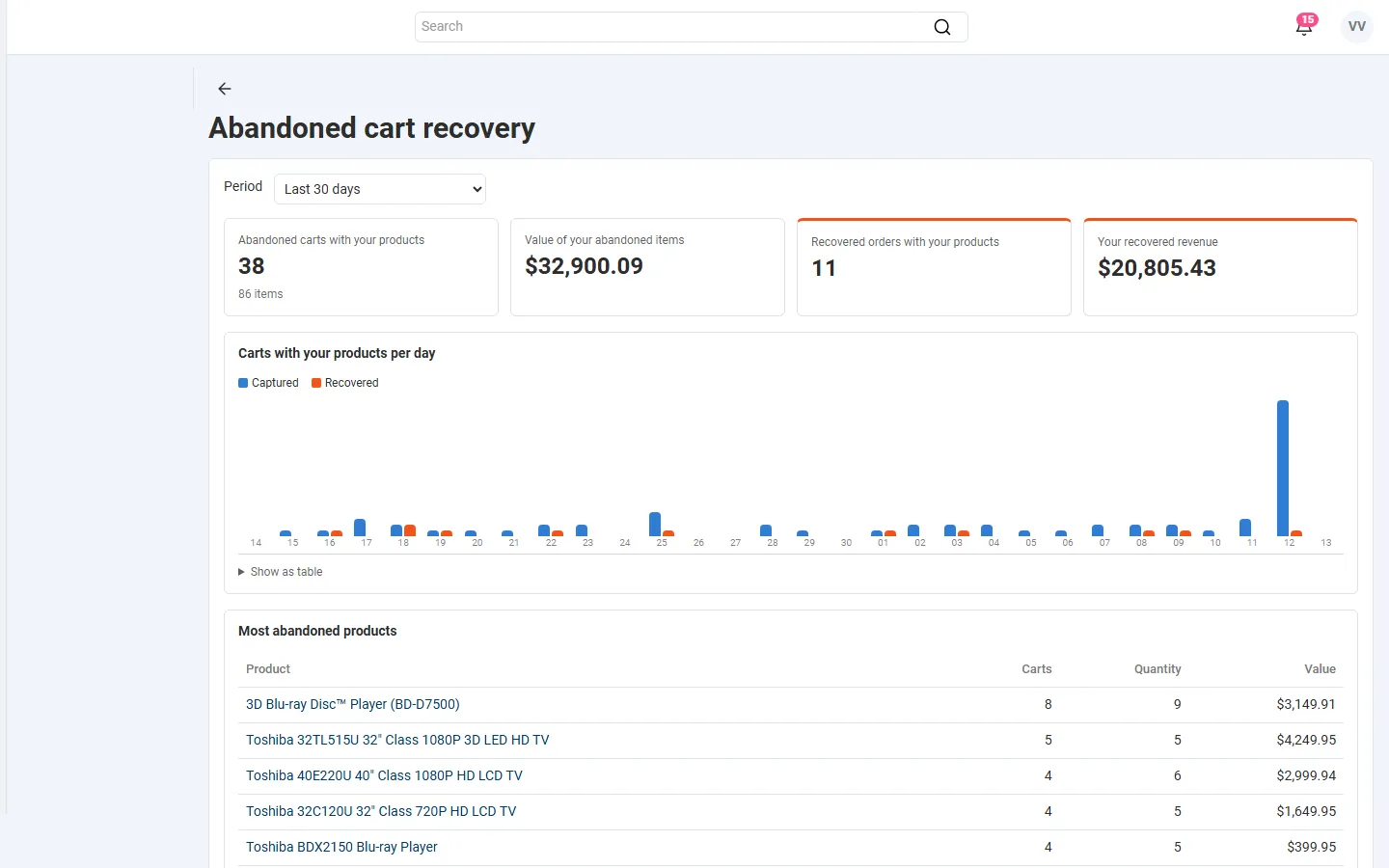This screenshot has width=1389, height=868.
Task: Select the Abandoned carts with your products card
Action: click(361, 267)
